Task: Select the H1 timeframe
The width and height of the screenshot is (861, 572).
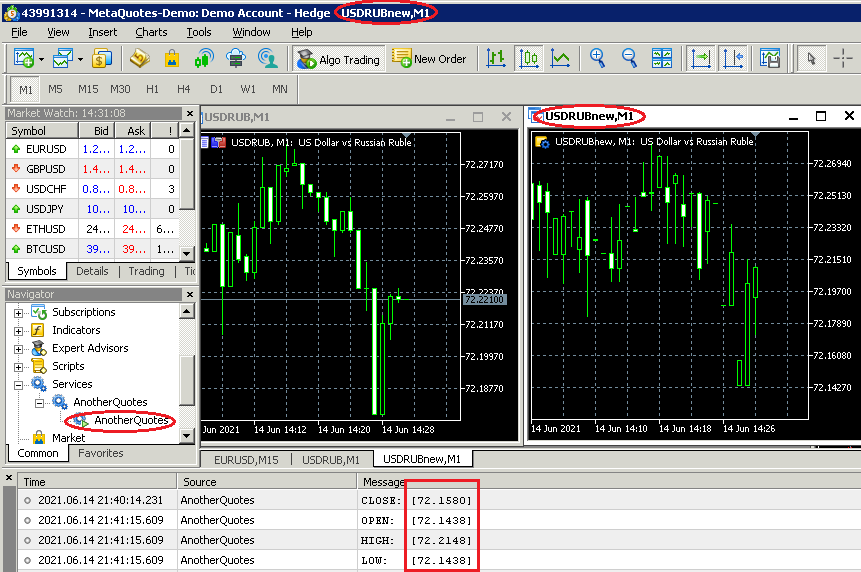Action: click(152, 89)
